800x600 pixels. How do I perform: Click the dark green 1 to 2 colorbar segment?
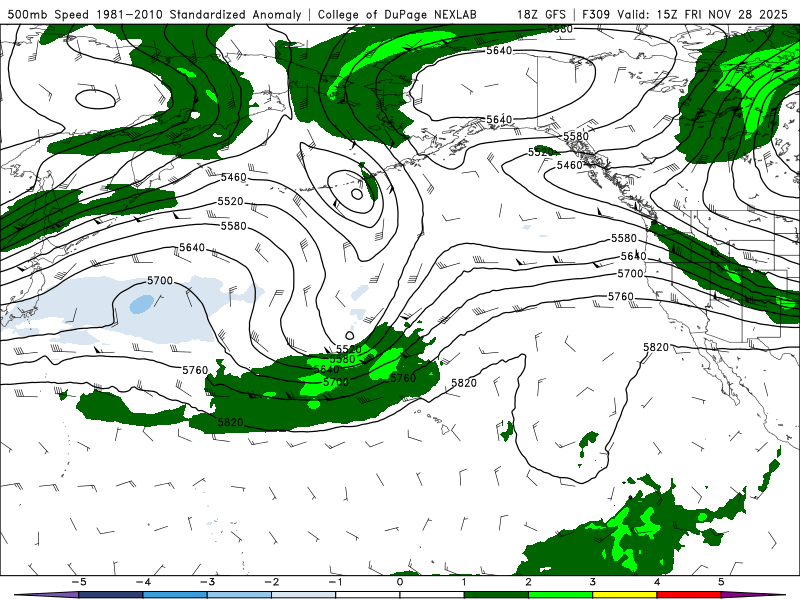coord(496,595)
